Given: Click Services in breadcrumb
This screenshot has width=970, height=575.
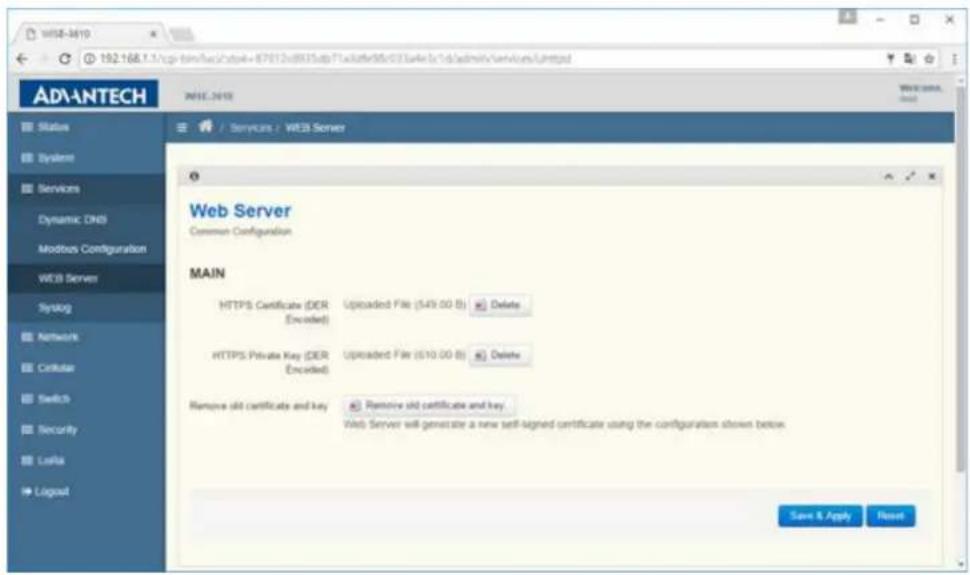Looking at the screenshot, I should click(251, 128).
